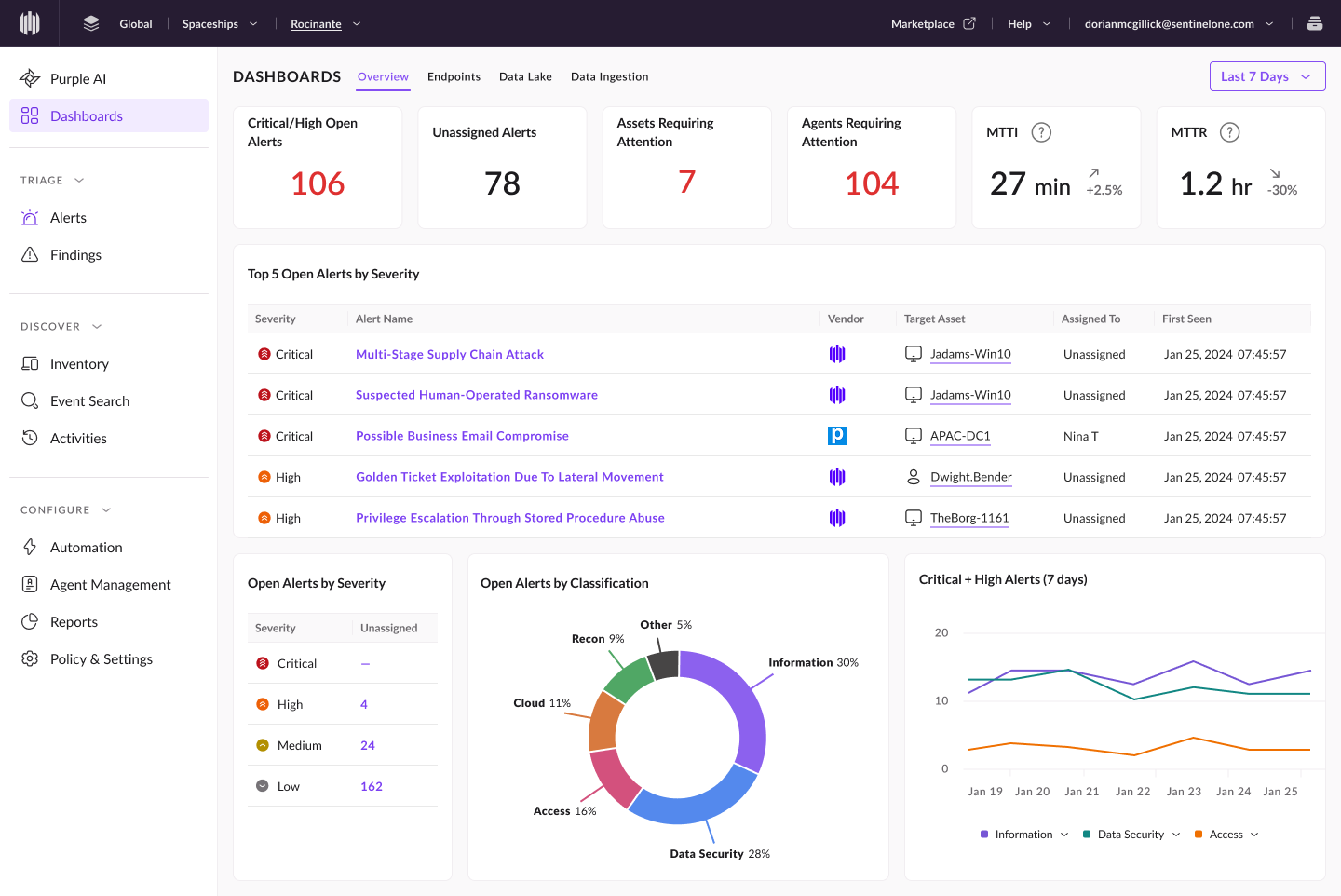Click the Automation lightning bolt icon
Image resolution: width=1341 pixels, height=896 pixels.
point(30,547)
